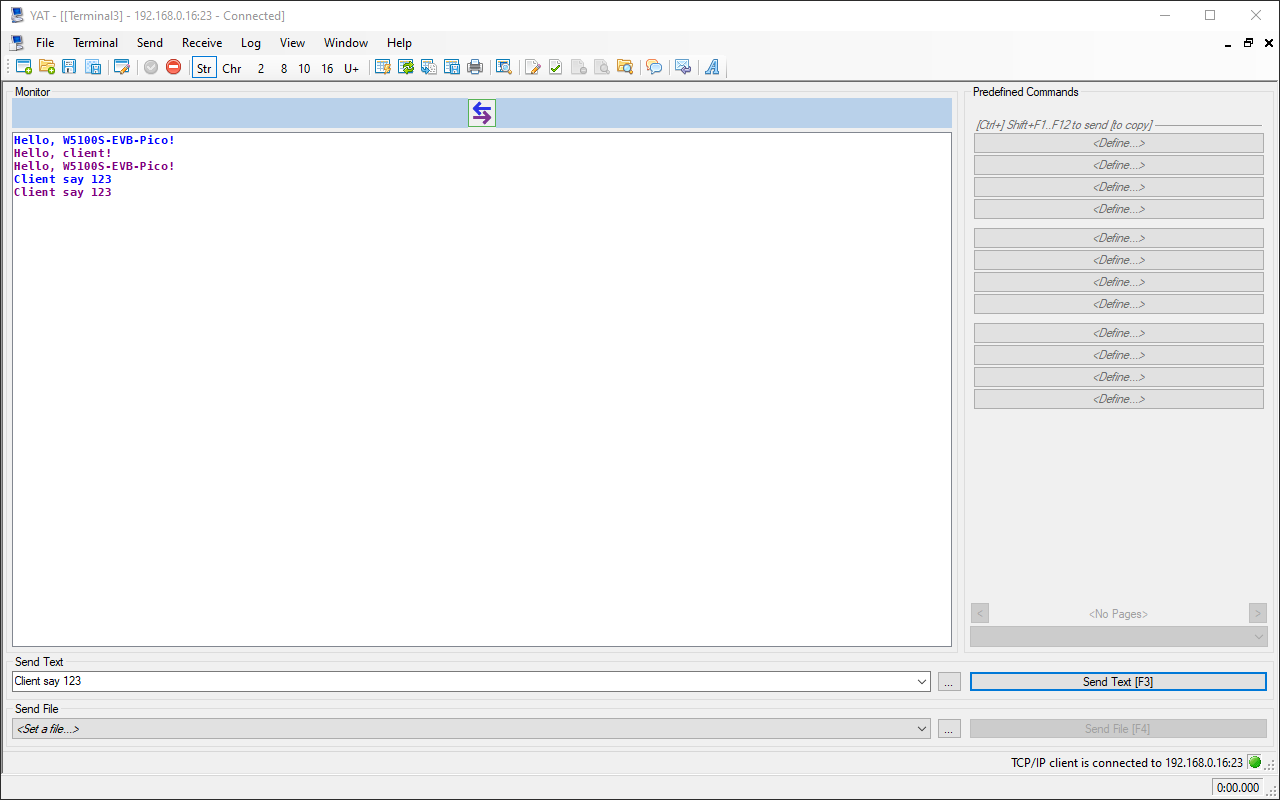Click the greyed-out view log file icon
Viewport: 1280px width, 800px height.
pyautogui.click(x=602, y=68)
